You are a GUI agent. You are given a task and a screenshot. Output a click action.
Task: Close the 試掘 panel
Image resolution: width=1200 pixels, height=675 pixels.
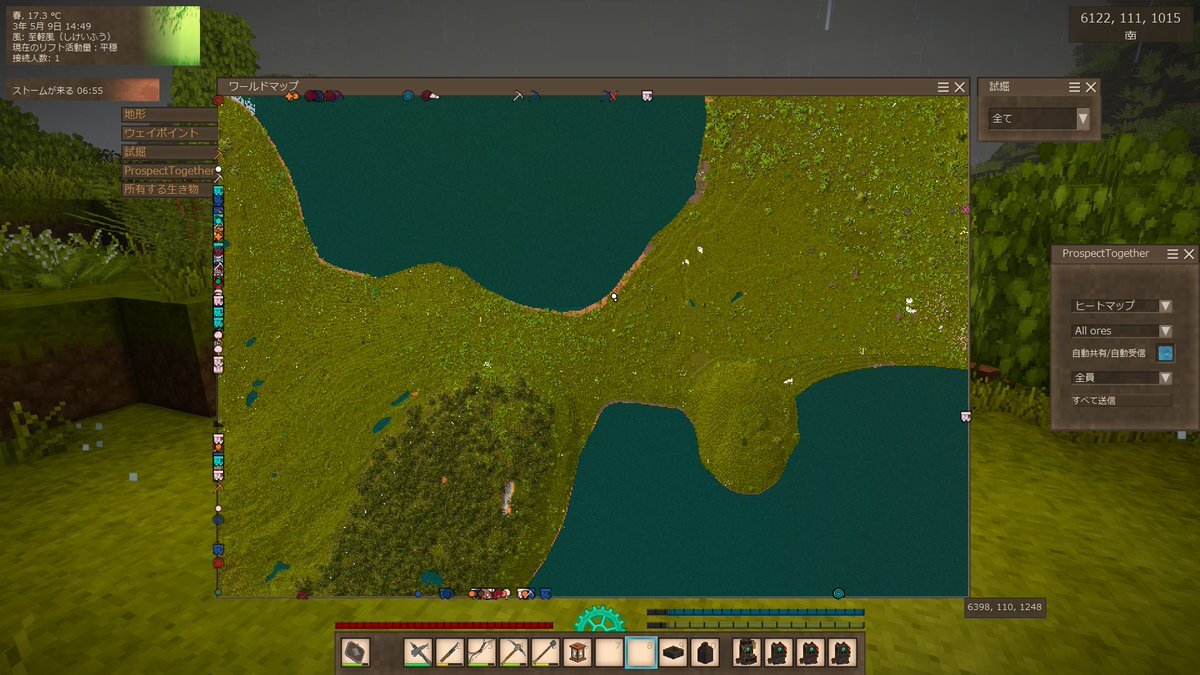pyautogui.click(x=1091, y=87)
